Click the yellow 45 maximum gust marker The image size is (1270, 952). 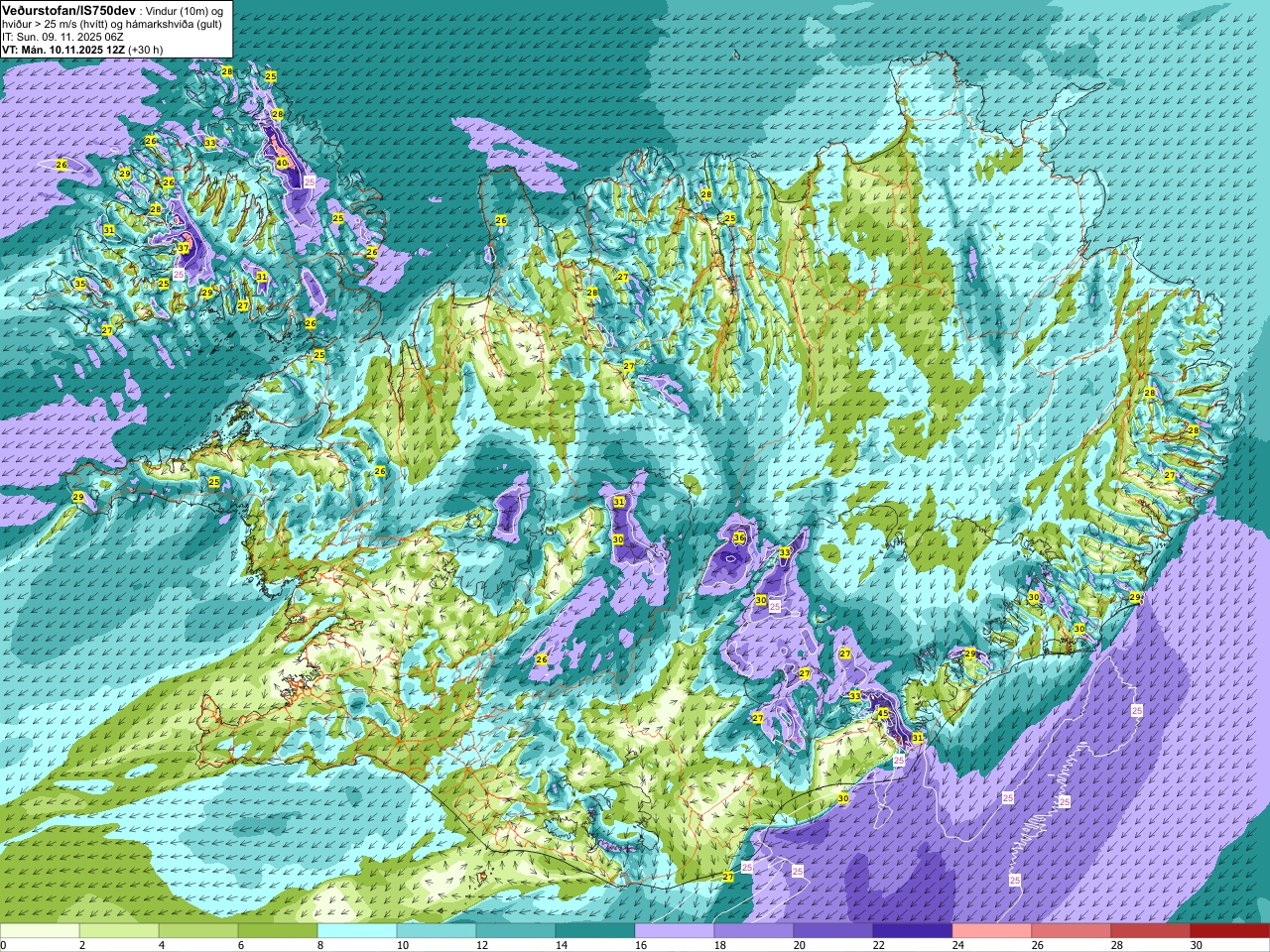[883, 713]
